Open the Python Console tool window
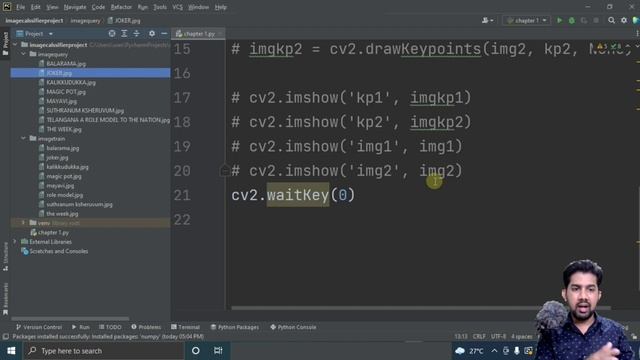 pos(293,327)
